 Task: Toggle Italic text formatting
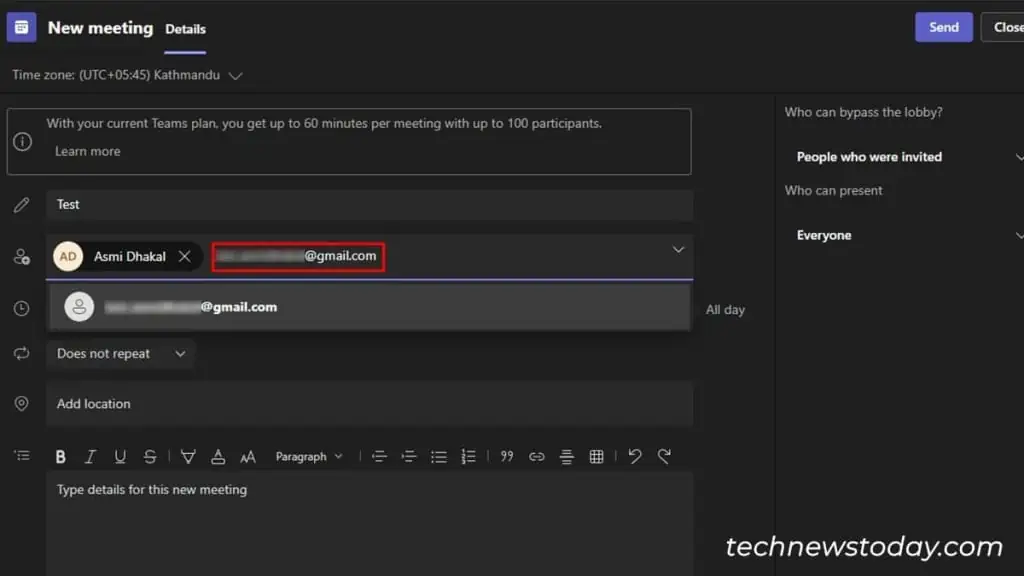coord(90,456)
